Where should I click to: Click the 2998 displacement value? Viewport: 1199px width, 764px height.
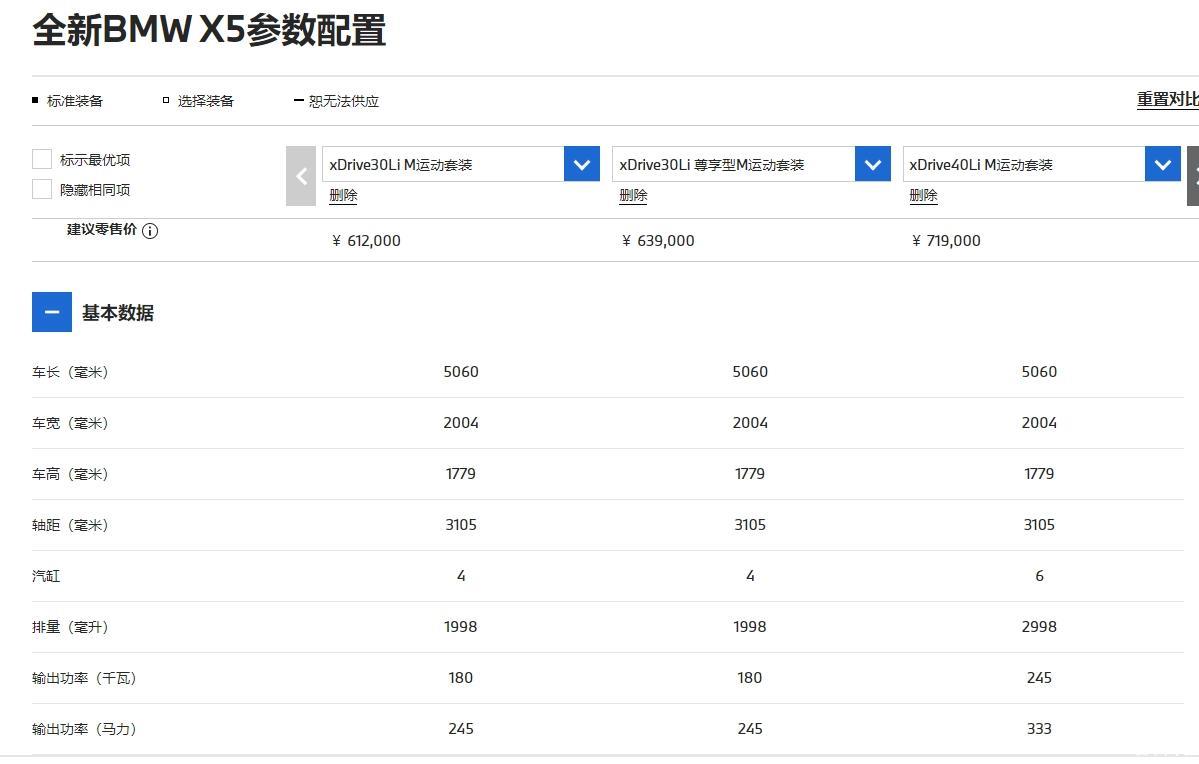(x=1039, y=627)
